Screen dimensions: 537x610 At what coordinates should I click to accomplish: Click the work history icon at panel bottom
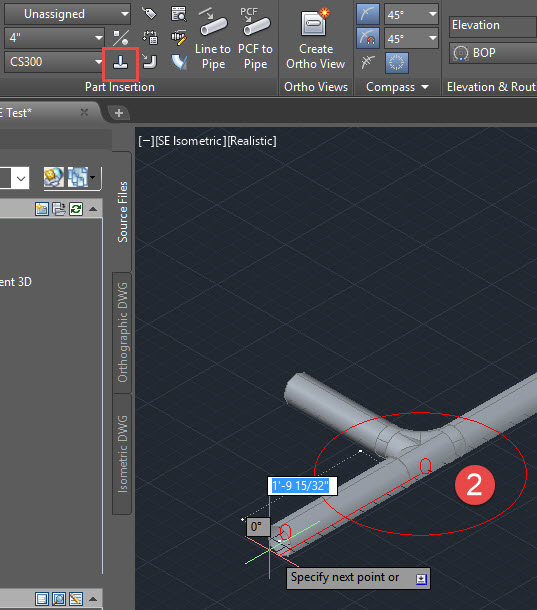coord(76,599)
